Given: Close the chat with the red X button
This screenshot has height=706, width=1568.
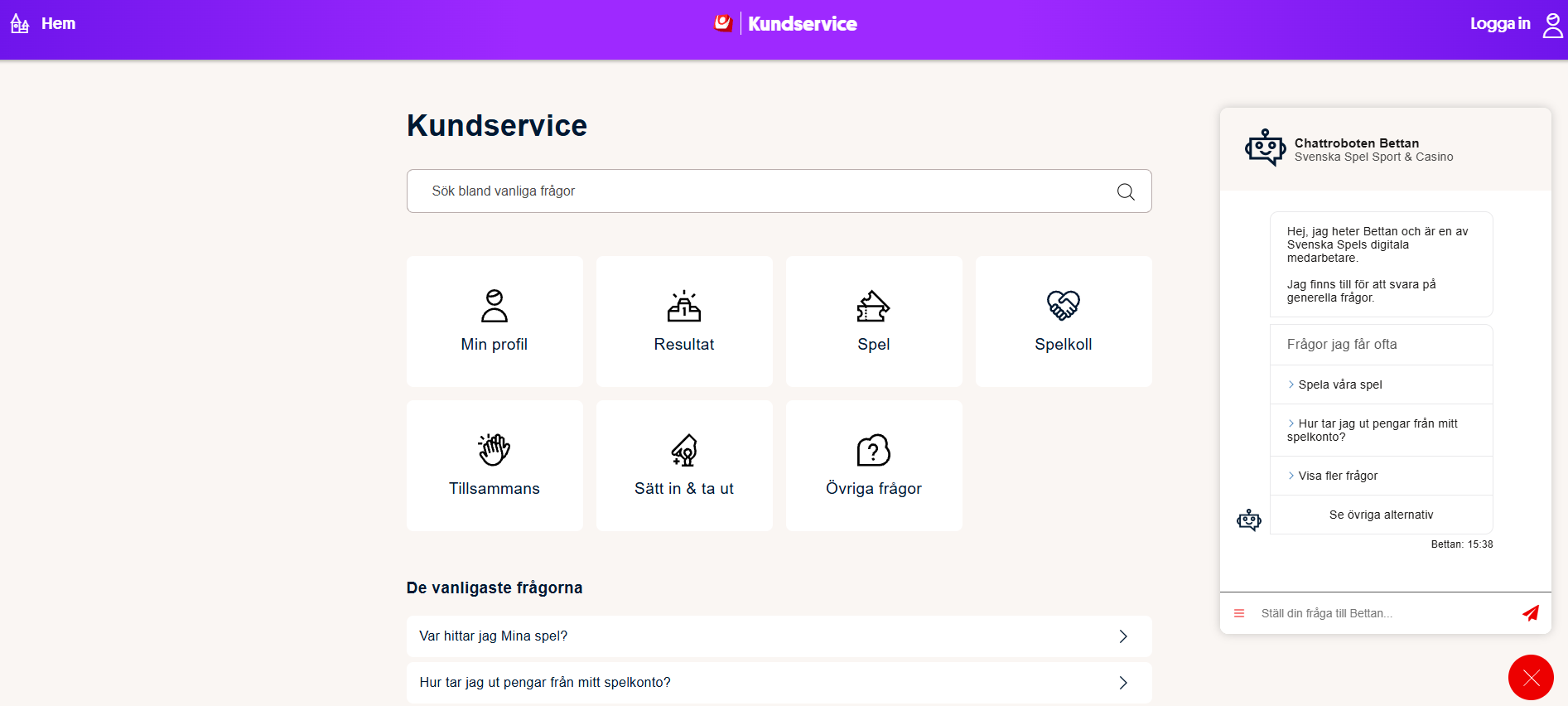Looking at the screenshot, I should [x=1531, y=678].
